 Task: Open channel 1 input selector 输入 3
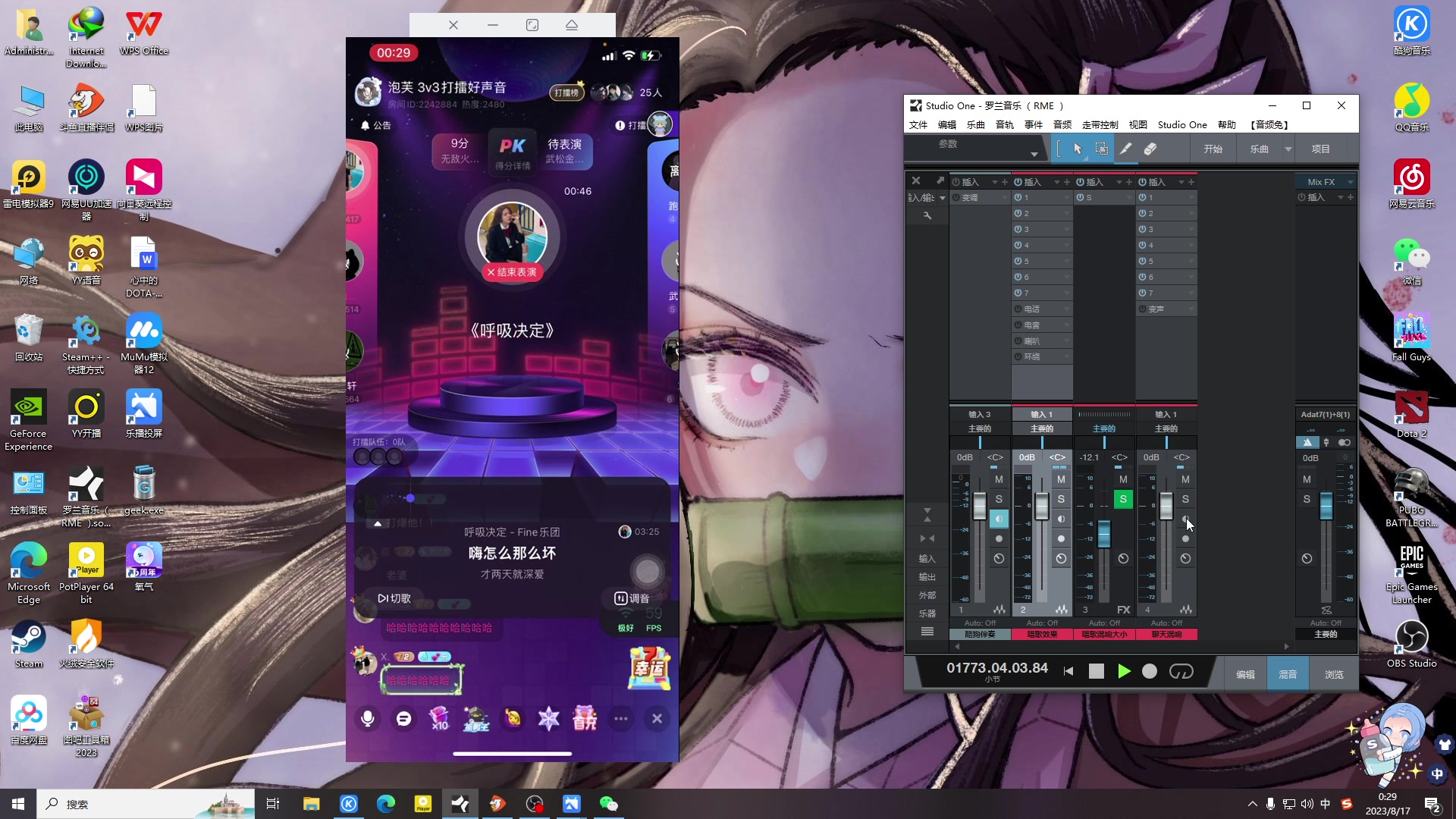click(980, 414)
